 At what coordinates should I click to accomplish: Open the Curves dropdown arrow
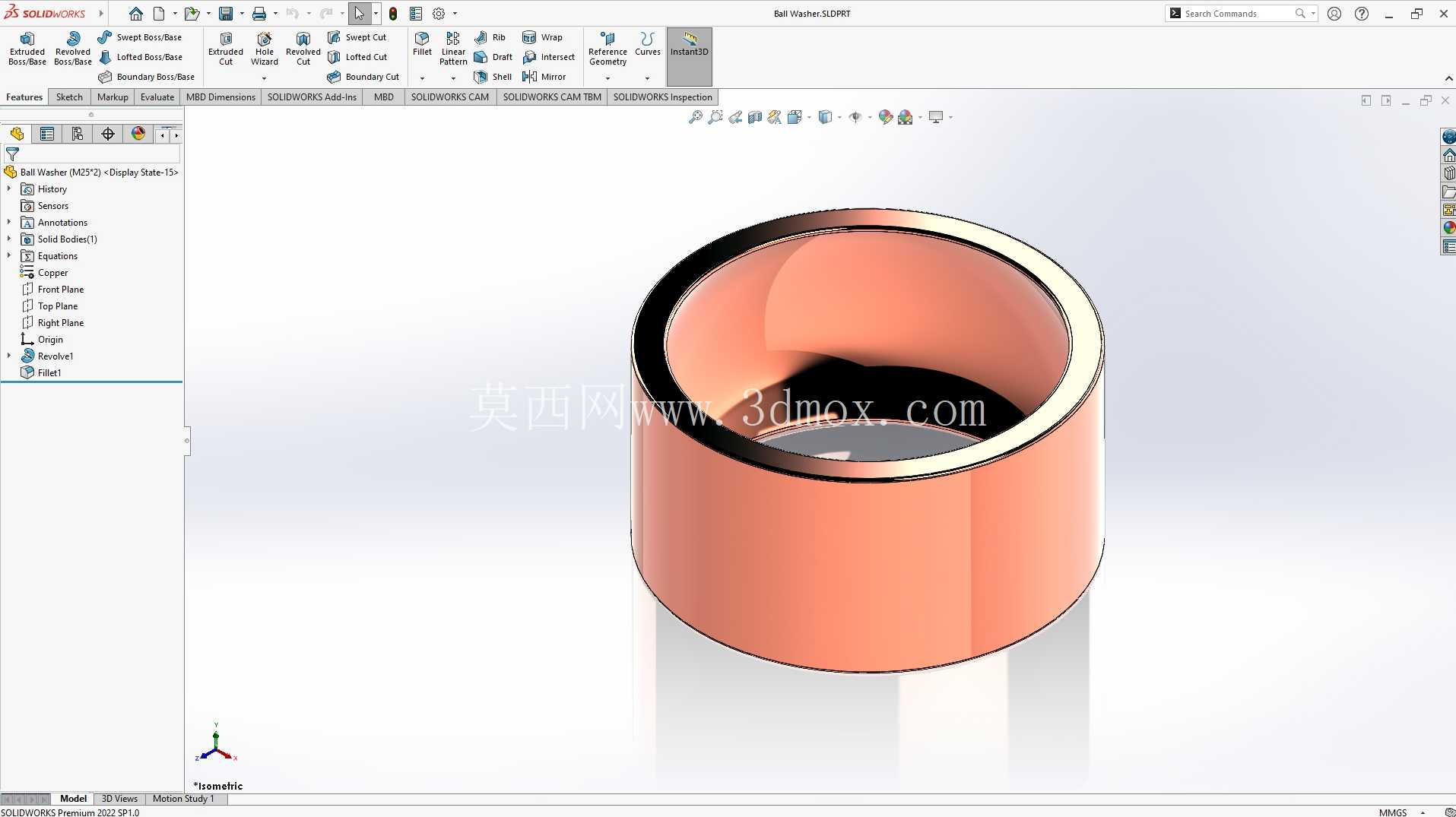point(648,78)
